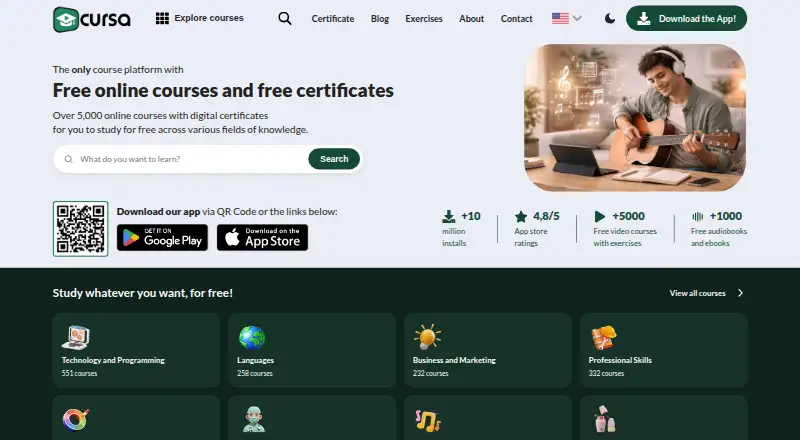800x440 pixels.
Task: Click the '332 courses' text
Action: pyautogui.click(x=606, y=374)
